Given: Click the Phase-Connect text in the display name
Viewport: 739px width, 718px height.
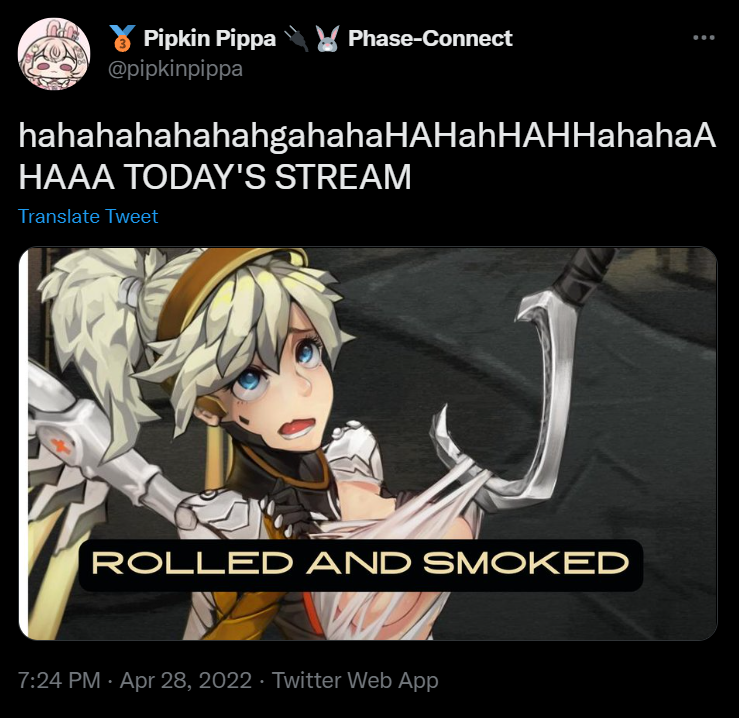Looking at the screenshot, I should pyautogui.click(x=430, y=38).
